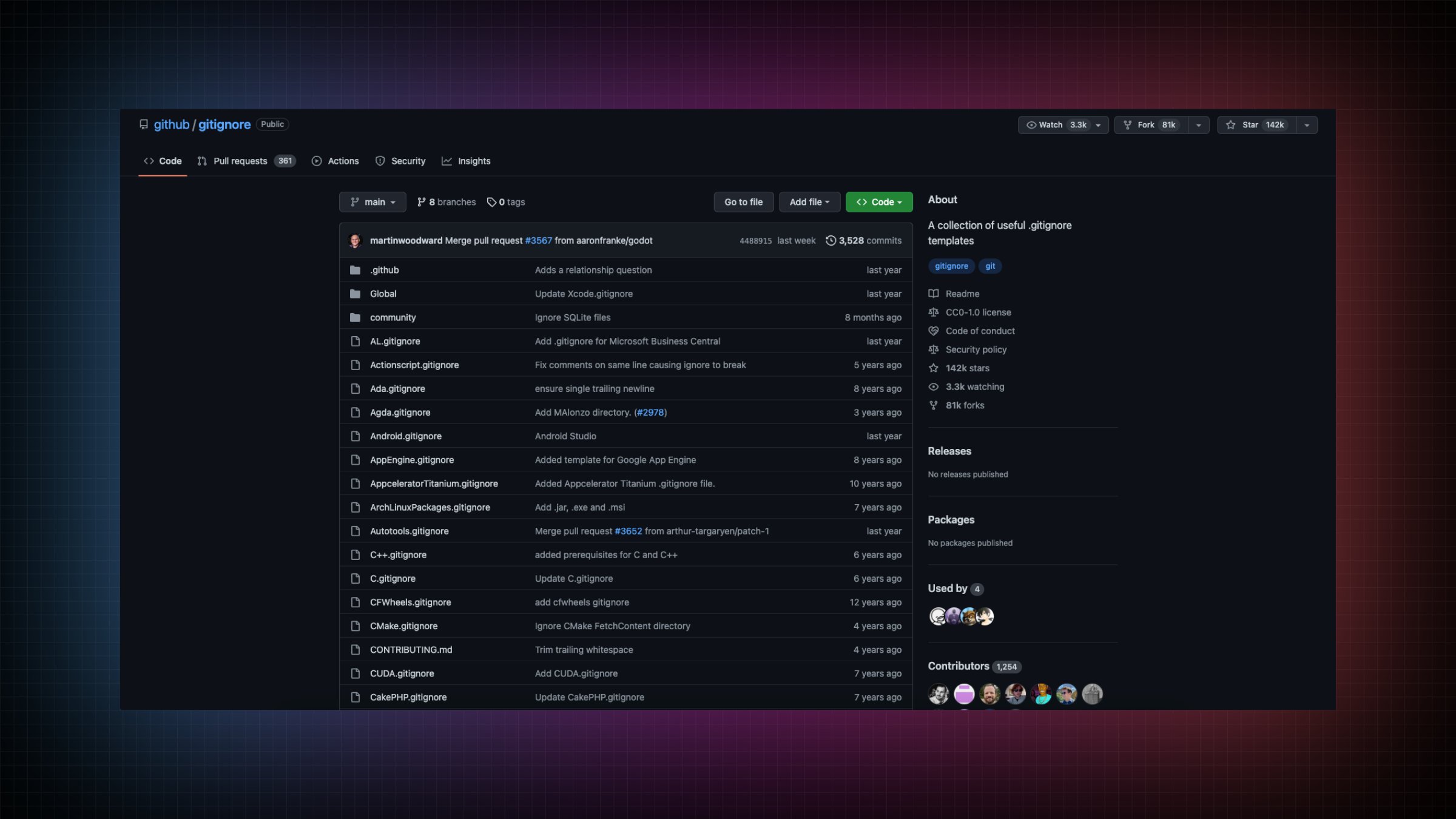
Task: Select the gitignore topic tag
Action: pos(951,266)
